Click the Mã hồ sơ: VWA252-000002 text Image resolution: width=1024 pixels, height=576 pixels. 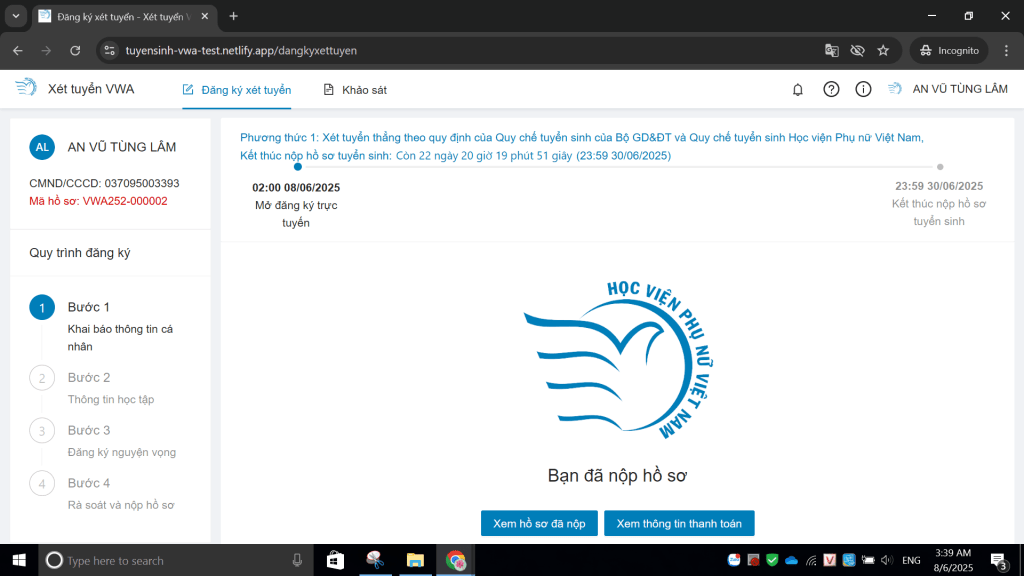click(98, 201)
